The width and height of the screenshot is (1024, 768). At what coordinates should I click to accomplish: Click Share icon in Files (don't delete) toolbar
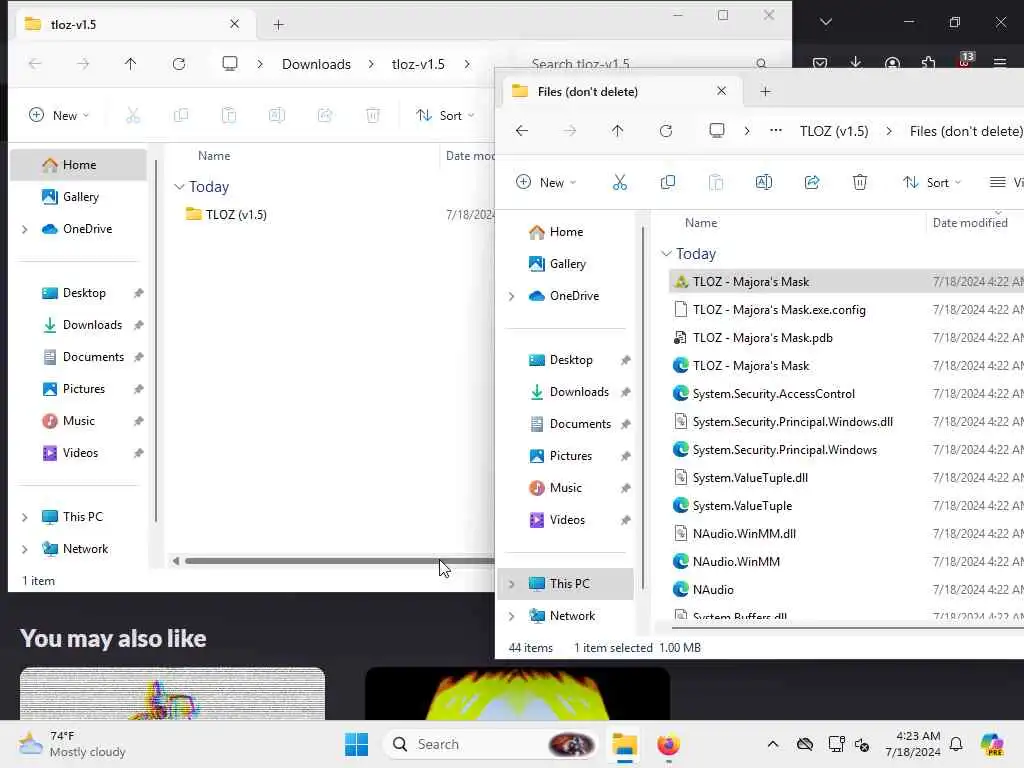click(812, 182)
